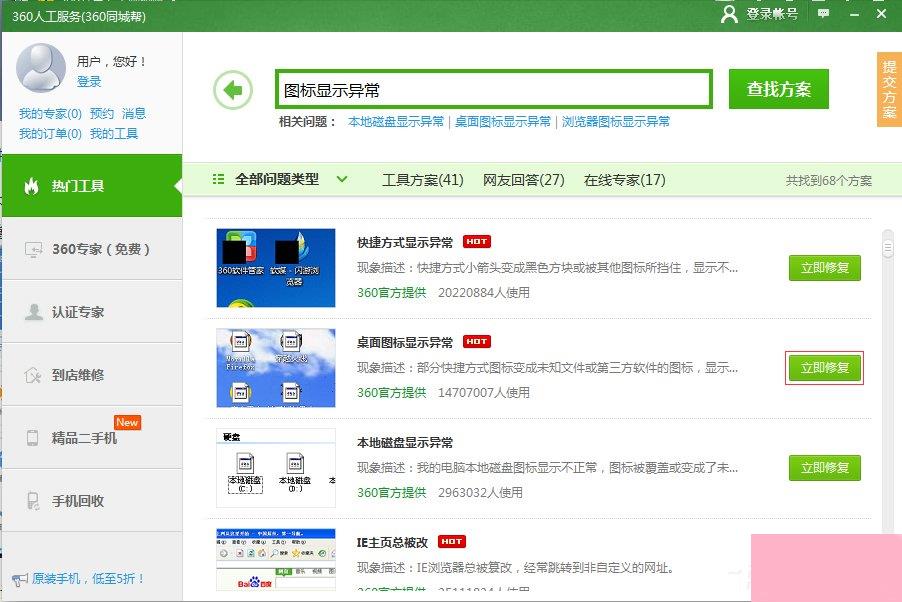Click the 20220884人使用 usage count
902x602 pixels.
coord(484,292)
